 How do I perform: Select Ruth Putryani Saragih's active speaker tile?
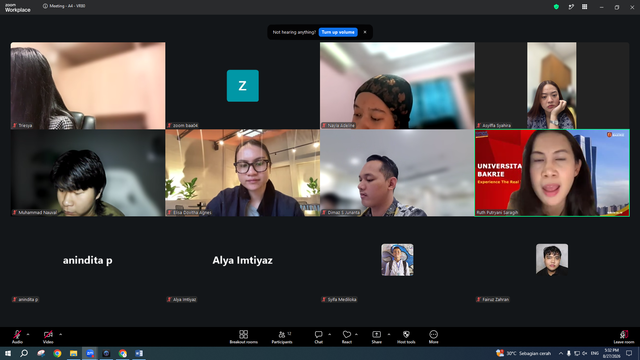(552, 173)
